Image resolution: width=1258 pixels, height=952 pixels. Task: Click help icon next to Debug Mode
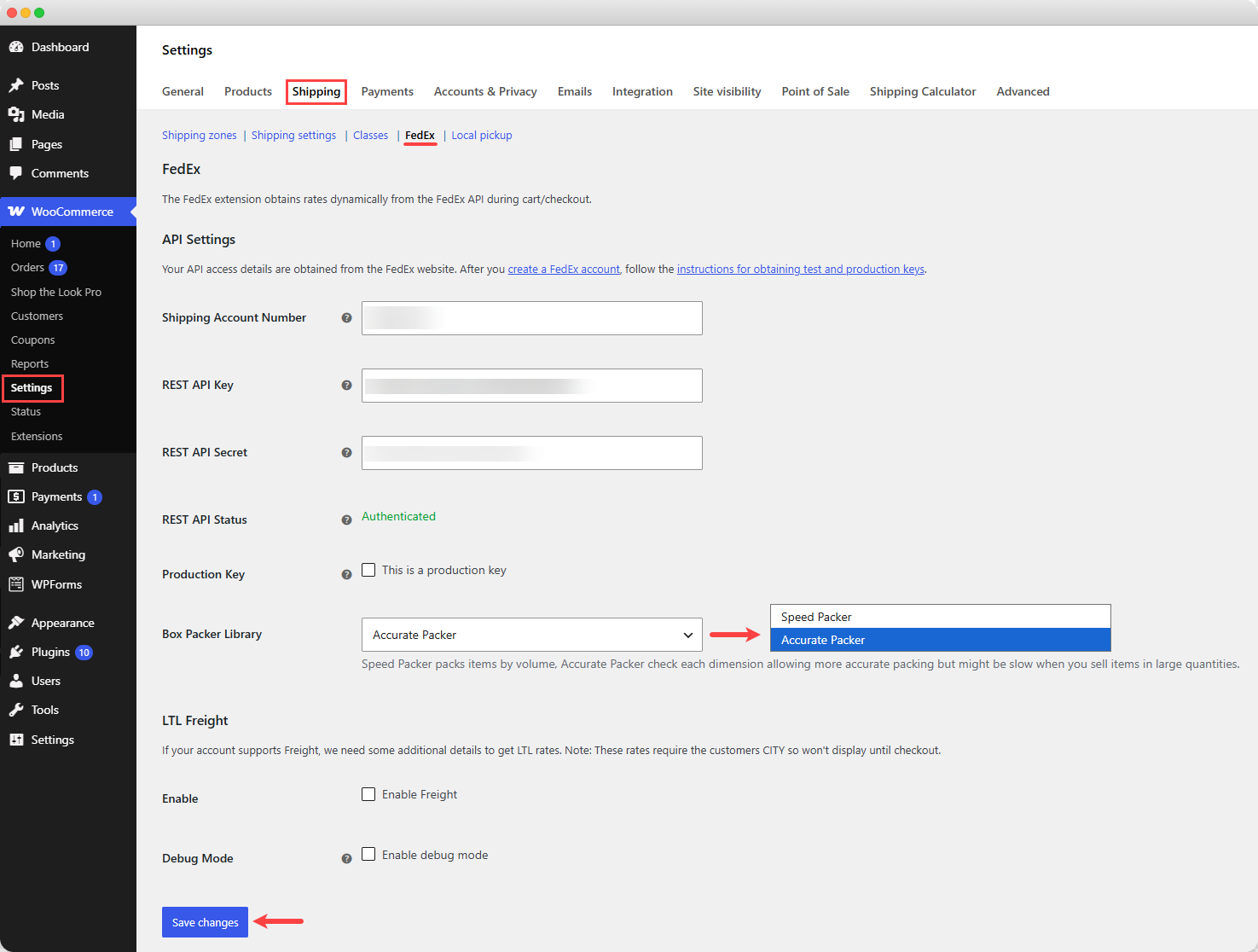(x=346, y=859)
